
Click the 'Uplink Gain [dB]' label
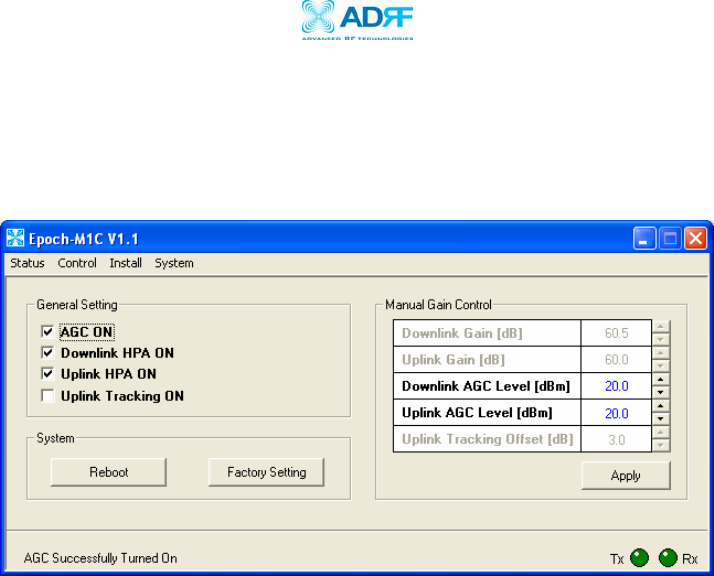click(453, 360)
